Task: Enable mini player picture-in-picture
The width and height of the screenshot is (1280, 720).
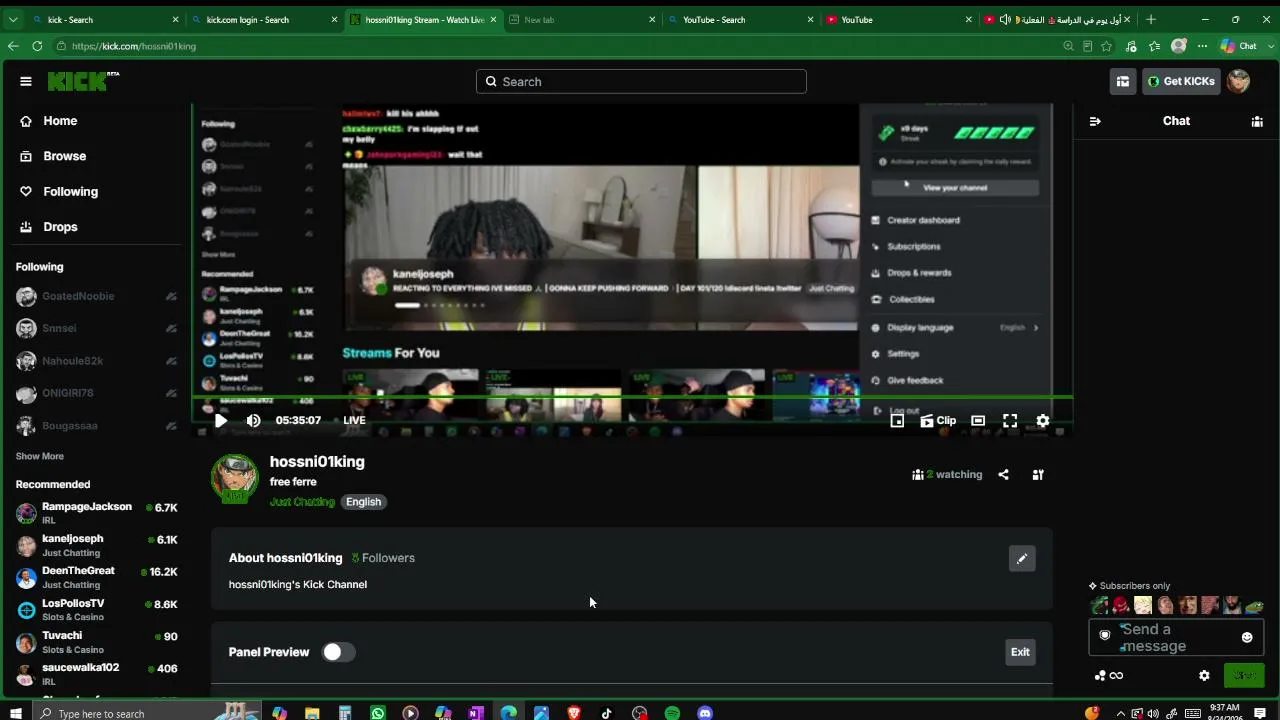Action: (x=897, y=421)
